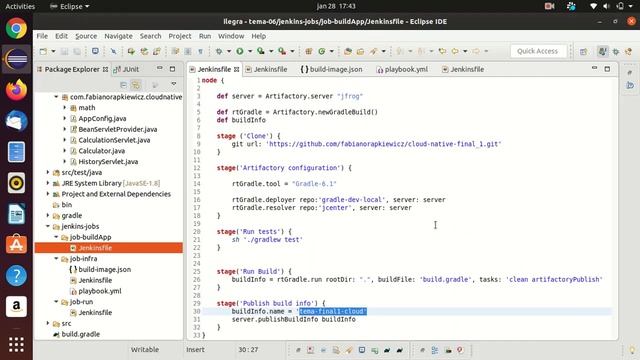
Task: Click the green Run button
Action: click(x=240, y=51)
